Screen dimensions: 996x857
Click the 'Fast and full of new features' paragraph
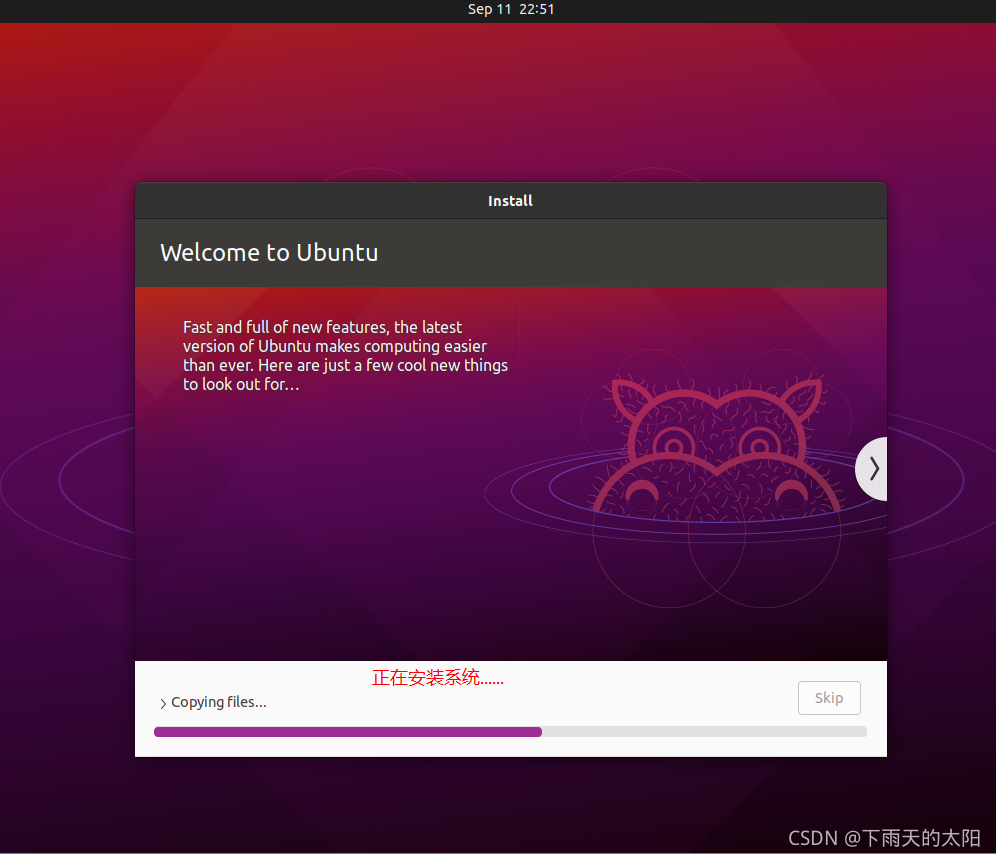(x=345, y=356)
